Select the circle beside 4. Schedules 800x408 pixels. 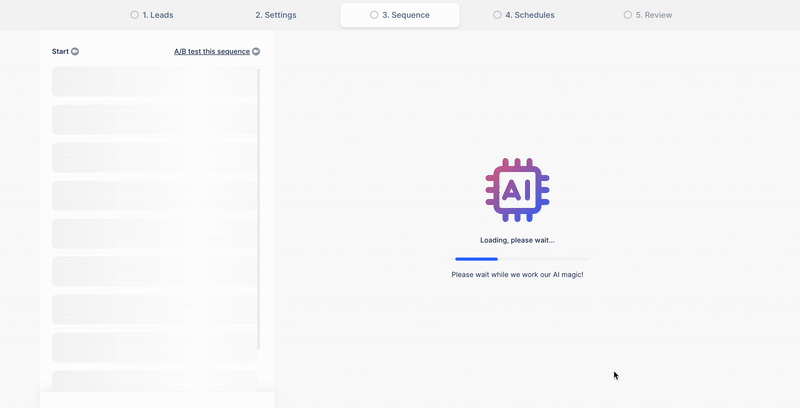click(498, 15)
